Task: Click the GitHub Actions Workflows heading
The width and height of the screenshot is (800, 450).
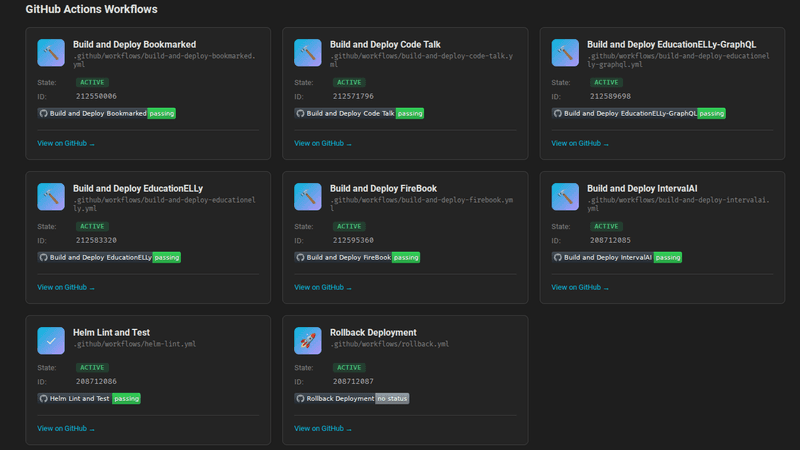Action: 91,9
